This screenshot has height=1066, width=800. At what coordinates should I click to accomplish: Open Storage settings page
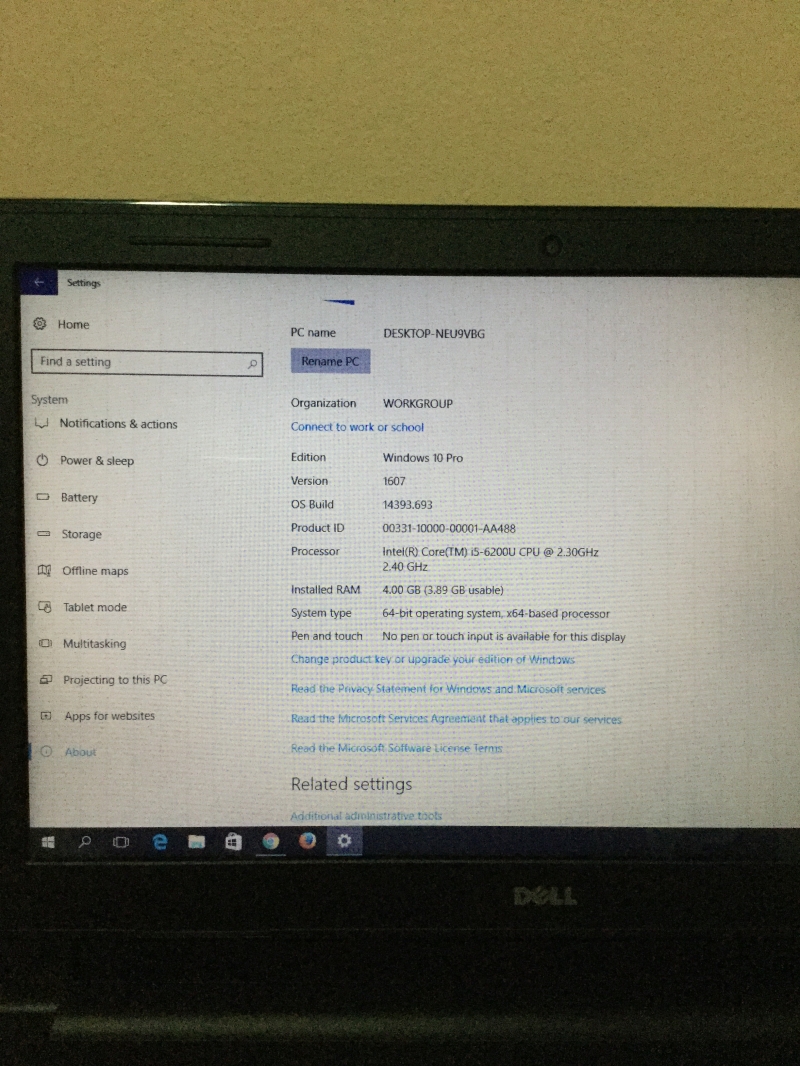[x=81, y=535]
